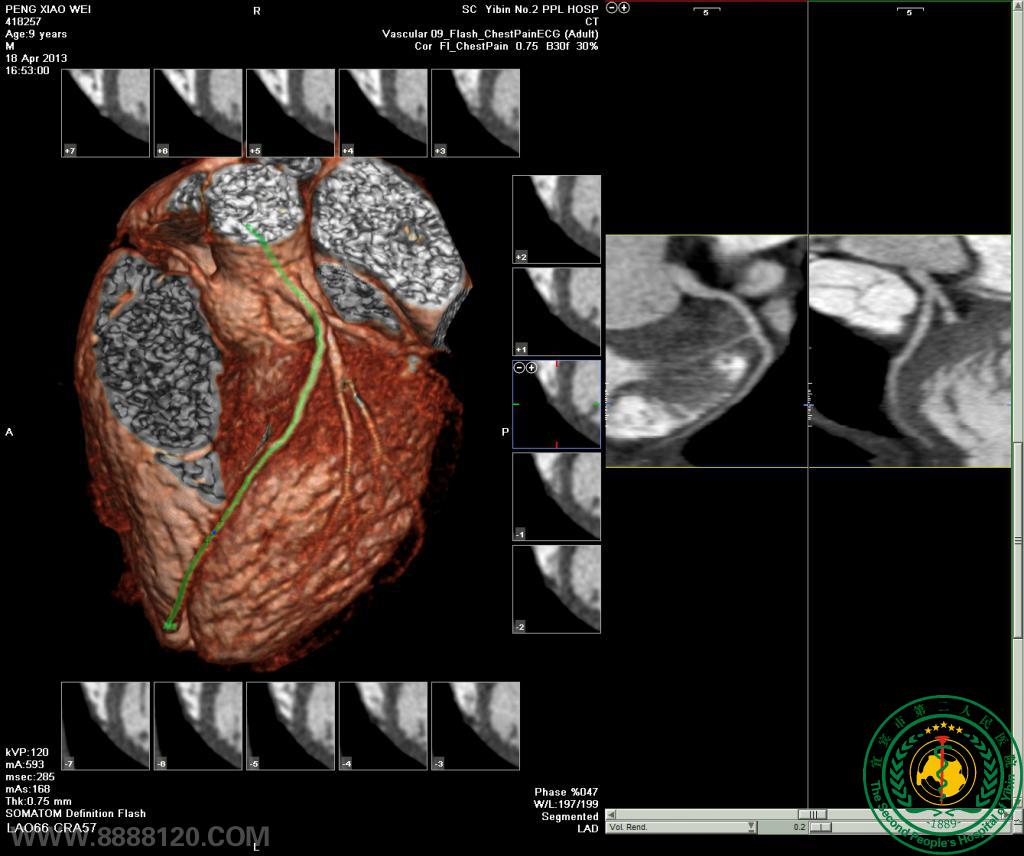Open the Vol. Rend. dropdown

pos(752,827)
